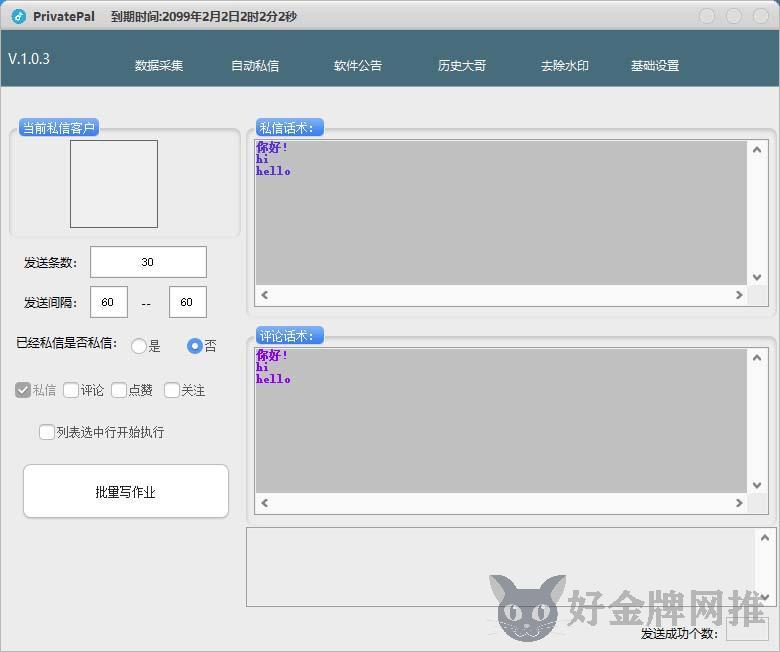Edit the 发送条数 field showing 30
Screen dimensions: 780x652
tap(148, 262)
